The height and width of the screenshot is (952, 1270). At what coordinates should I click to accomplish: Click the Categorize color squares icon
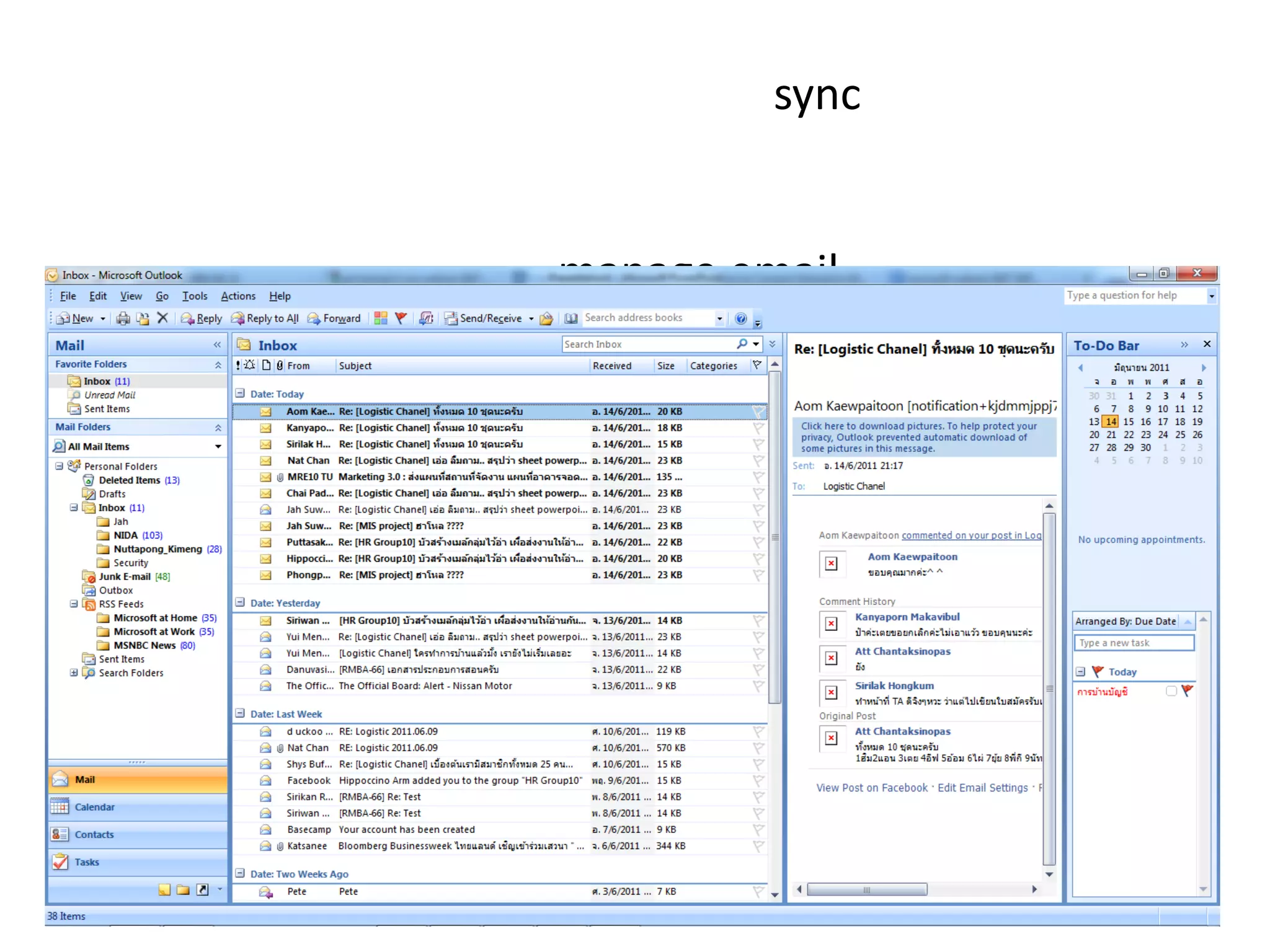coord(381,318)
